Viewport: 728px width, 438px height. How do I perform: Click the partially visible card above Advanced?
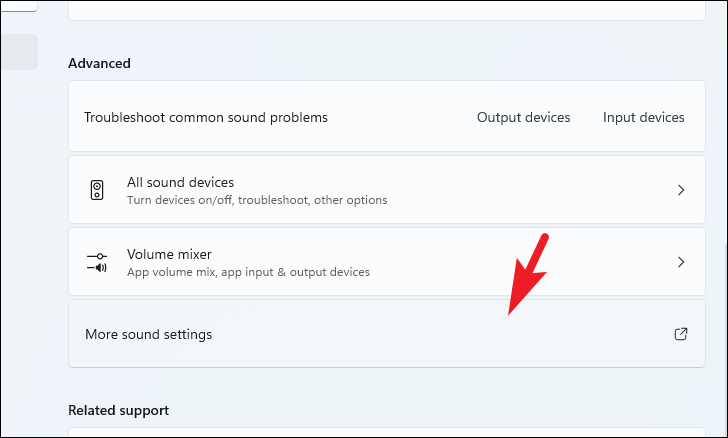387,10
